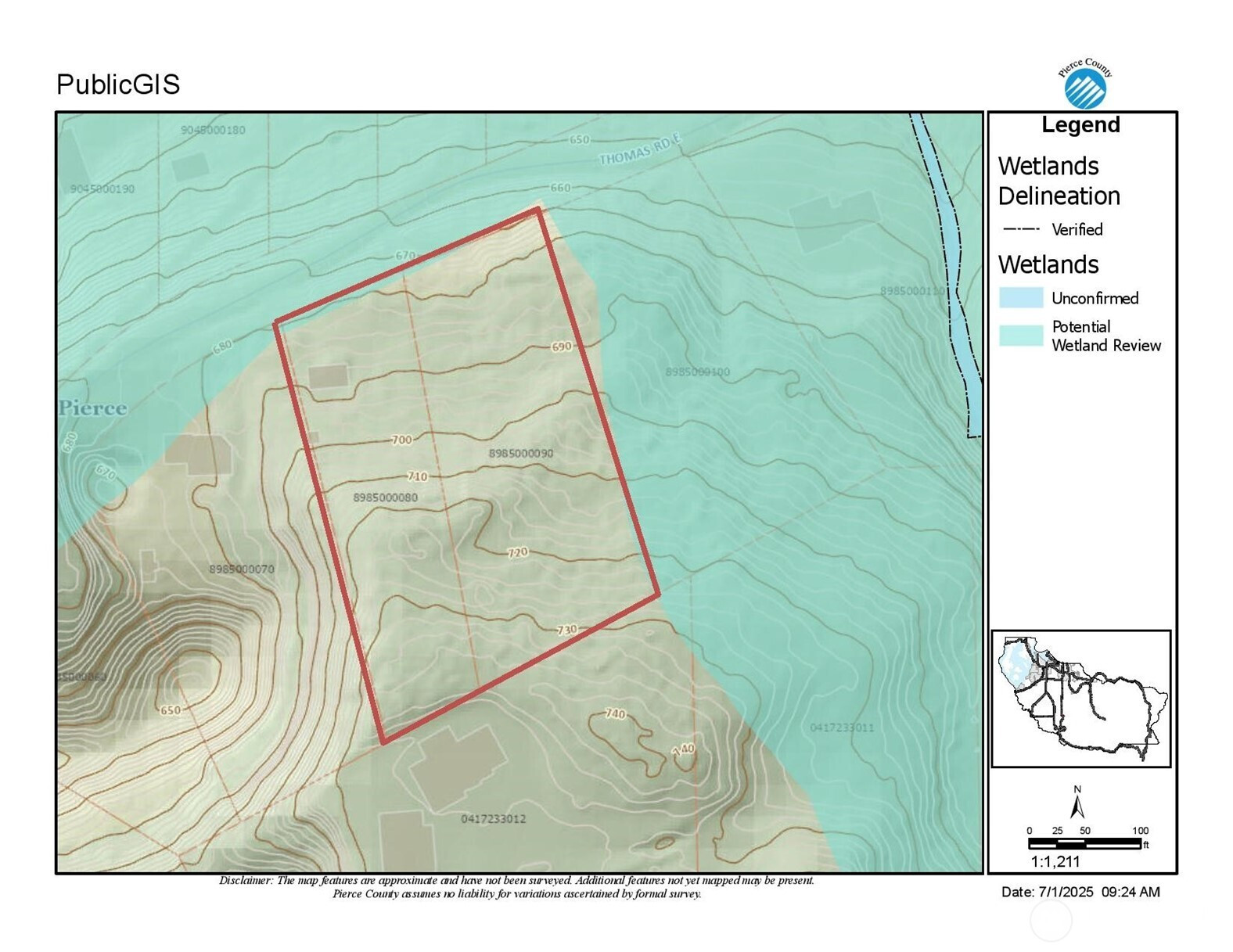Click the 700 contour label
Image resolution: width=1233 pixels, height=952 pixels.
(401, 440)
